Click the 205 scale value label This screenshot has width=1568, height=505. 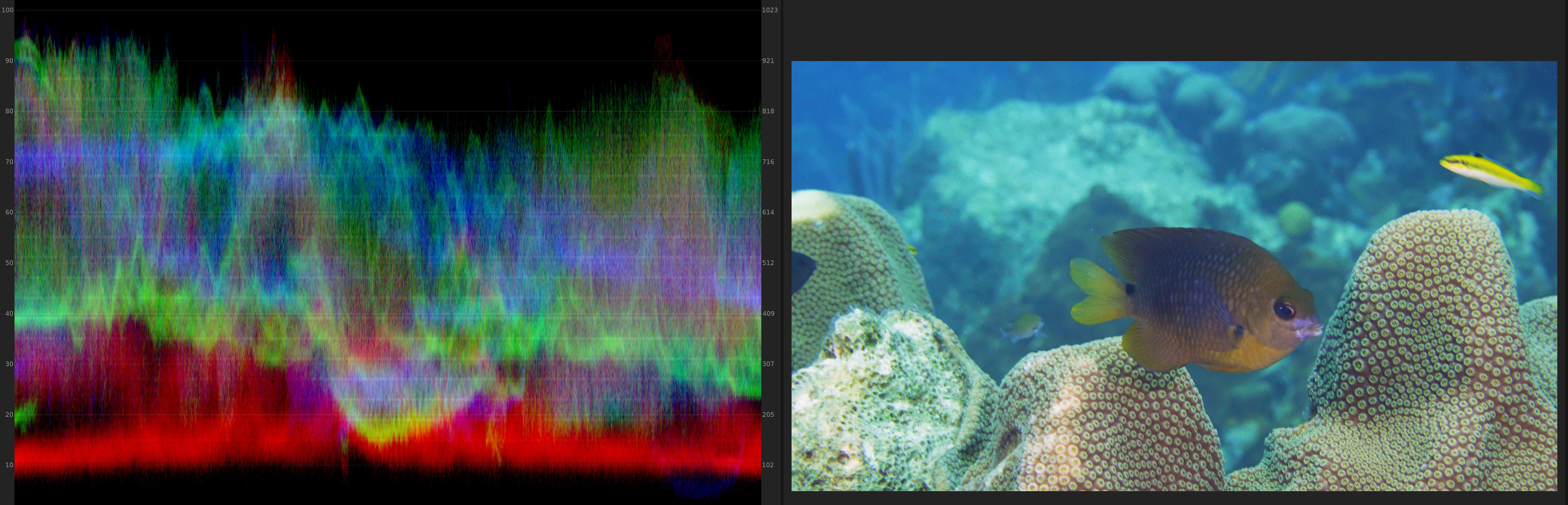coord(768,414)
